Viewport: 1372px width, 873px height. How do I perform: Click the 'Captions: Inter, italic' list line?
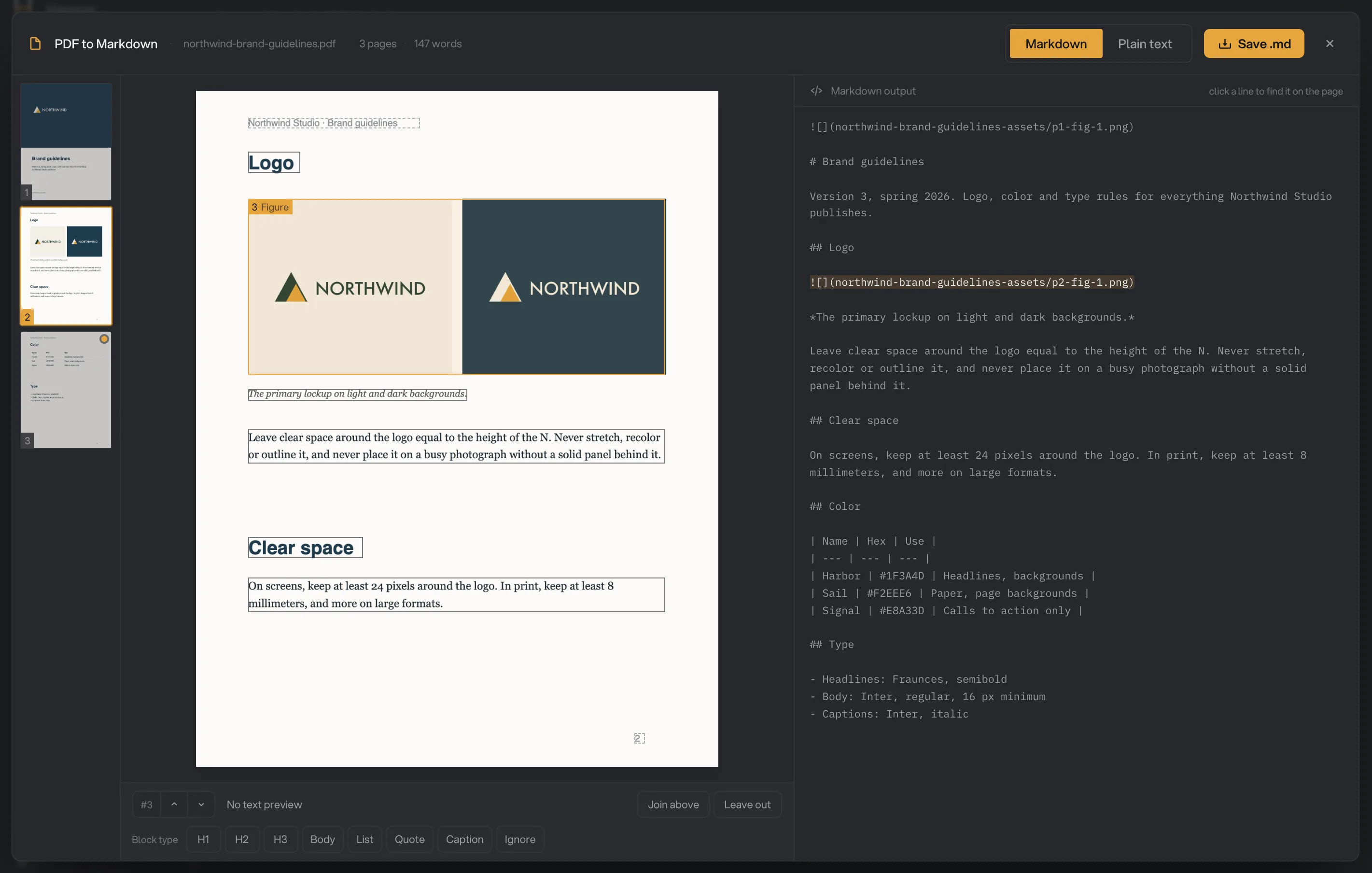889,714
